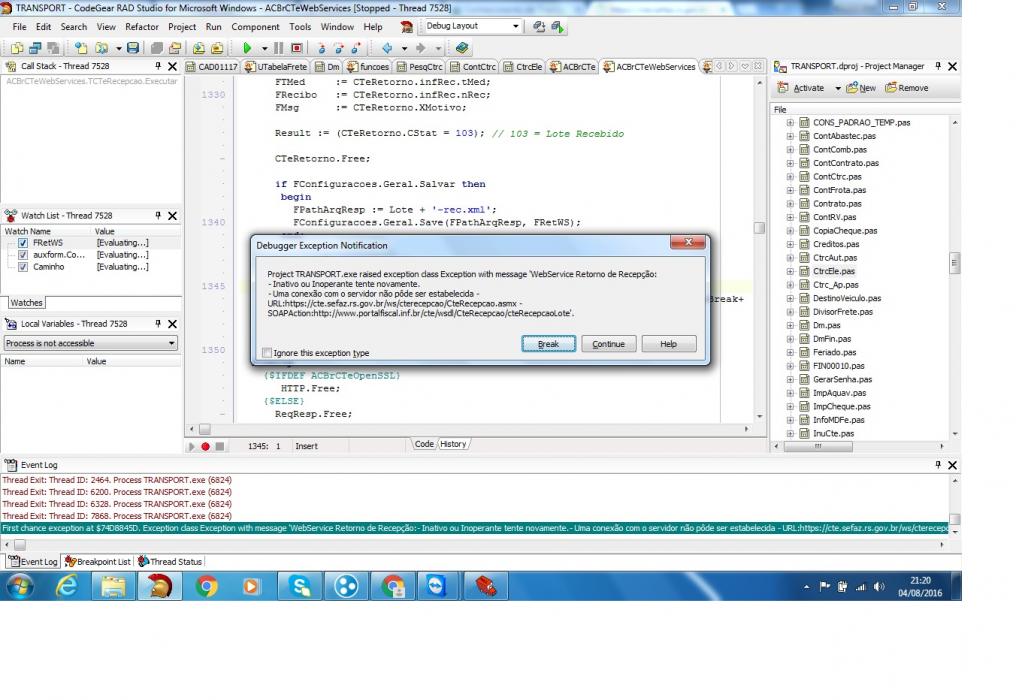This screenshot has height=700, width=1016.
Task: Switch to the Breakpoint List tab
Action: pyautogui.click(x=98, y=562)
